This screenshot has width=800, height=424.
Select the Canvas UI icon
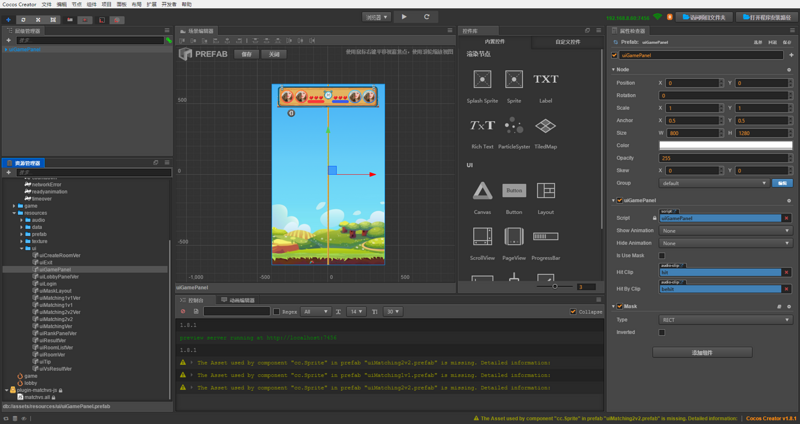tap(482, 191)
